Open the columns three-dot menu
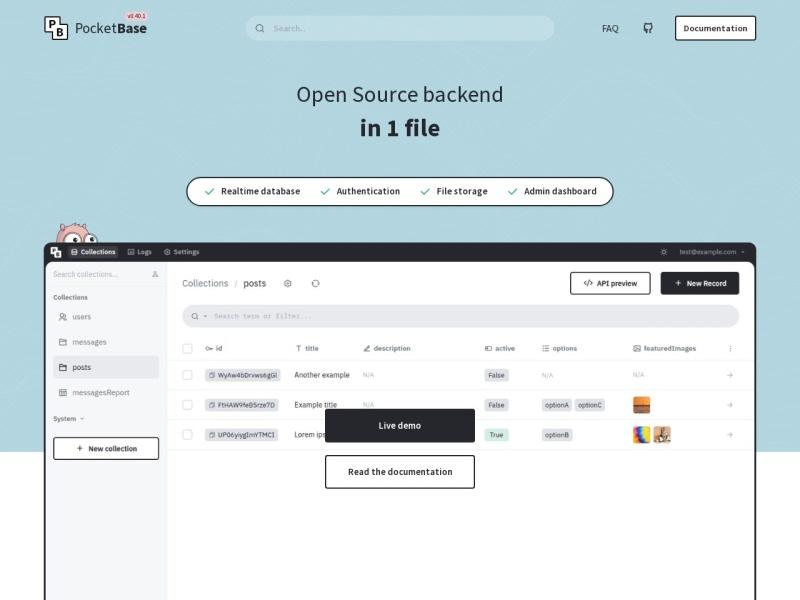Image resolution: width=800 pixels, height=600 pixels. (730, 348)
